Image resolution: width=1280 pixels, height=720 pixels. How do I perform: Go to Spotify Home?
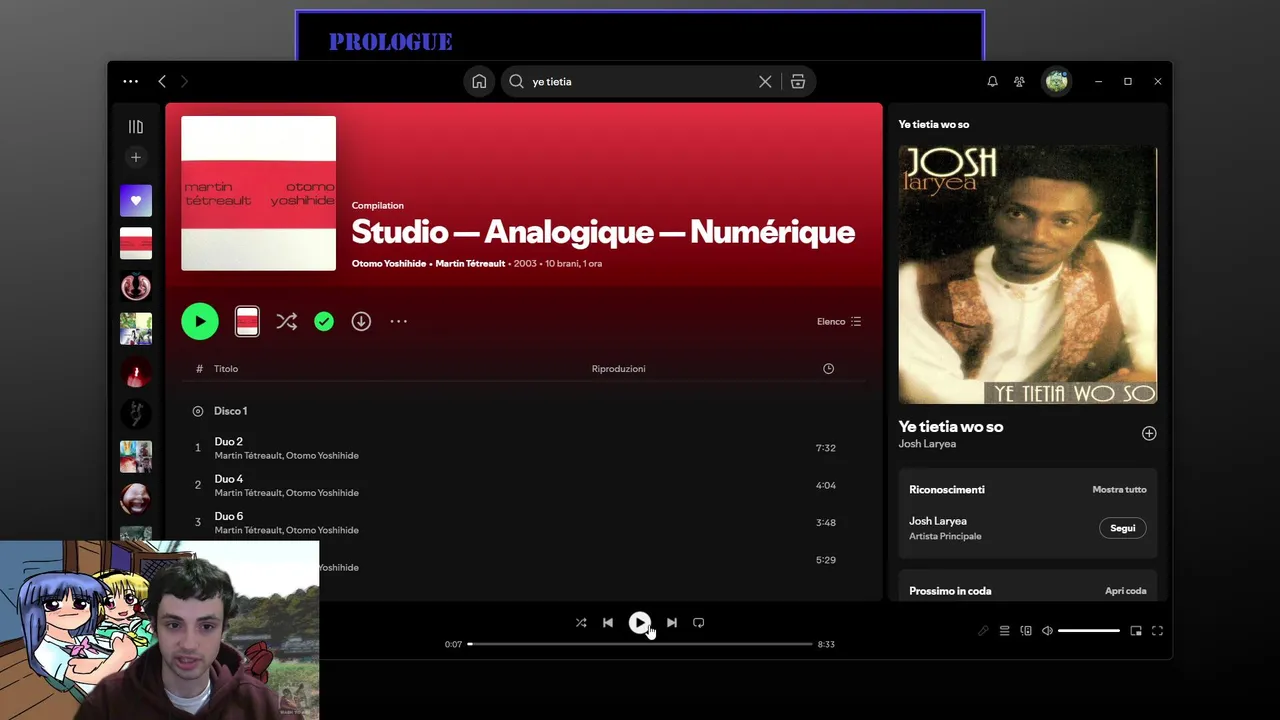pos(479,82)
